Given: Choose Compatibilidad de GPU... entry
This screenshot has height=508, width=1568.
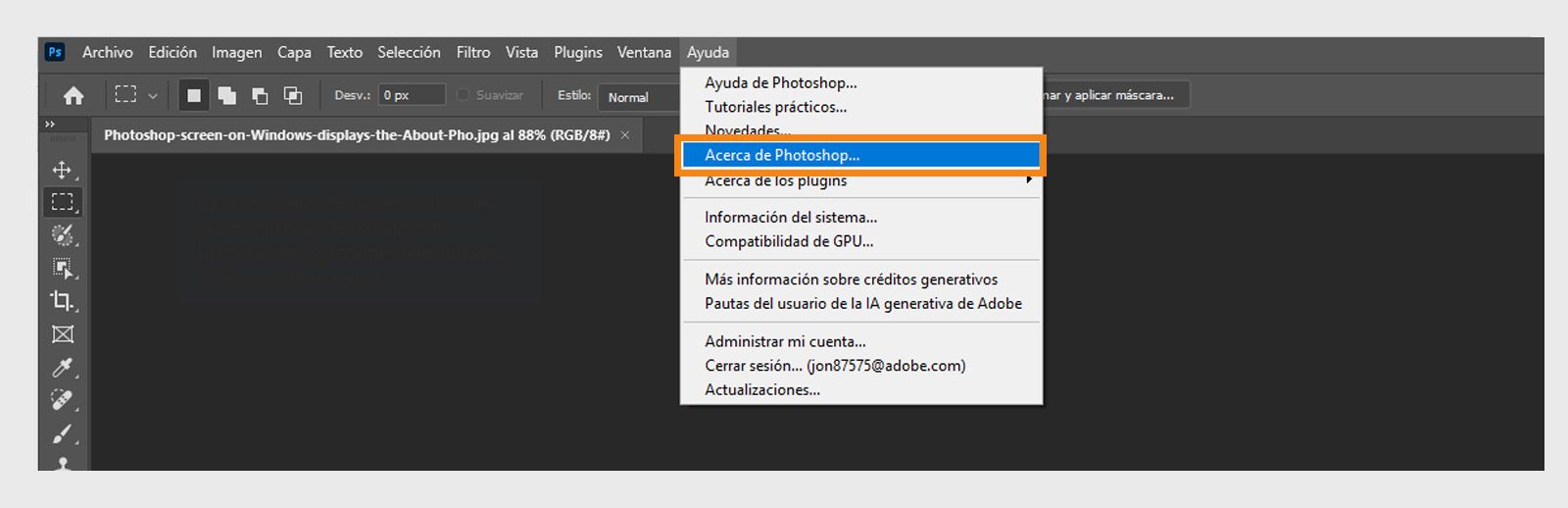Looking at the screenshot, I should 860,241.
